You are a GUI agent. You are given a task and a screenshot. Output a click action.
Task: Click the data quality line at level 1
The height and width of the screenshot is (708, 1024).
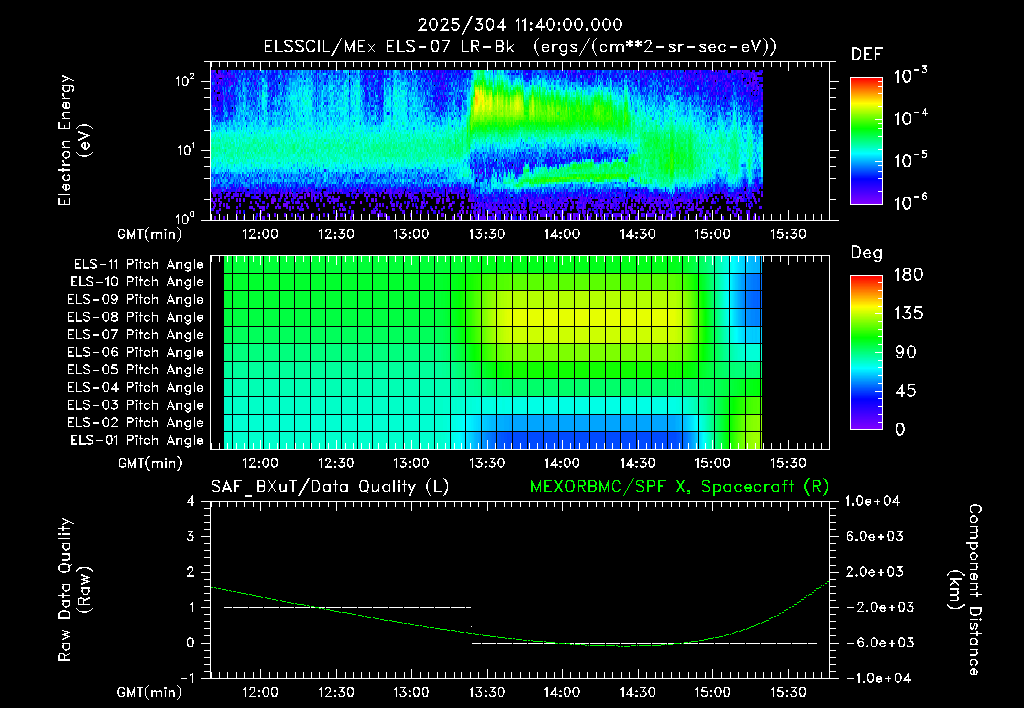pos(347,607)
